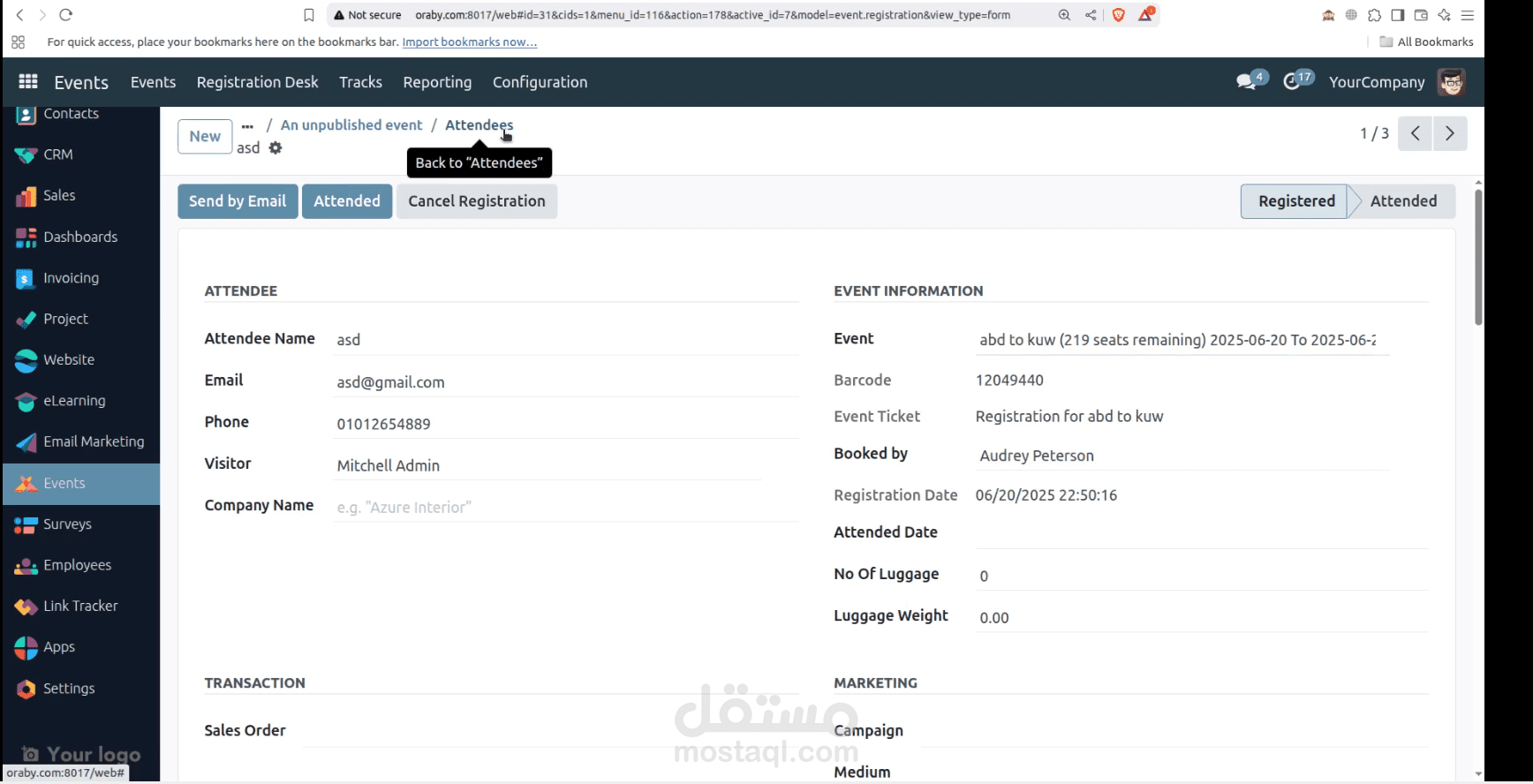
Task: Edit the Luggage Weight field
Action: (x=1201, y=618)
